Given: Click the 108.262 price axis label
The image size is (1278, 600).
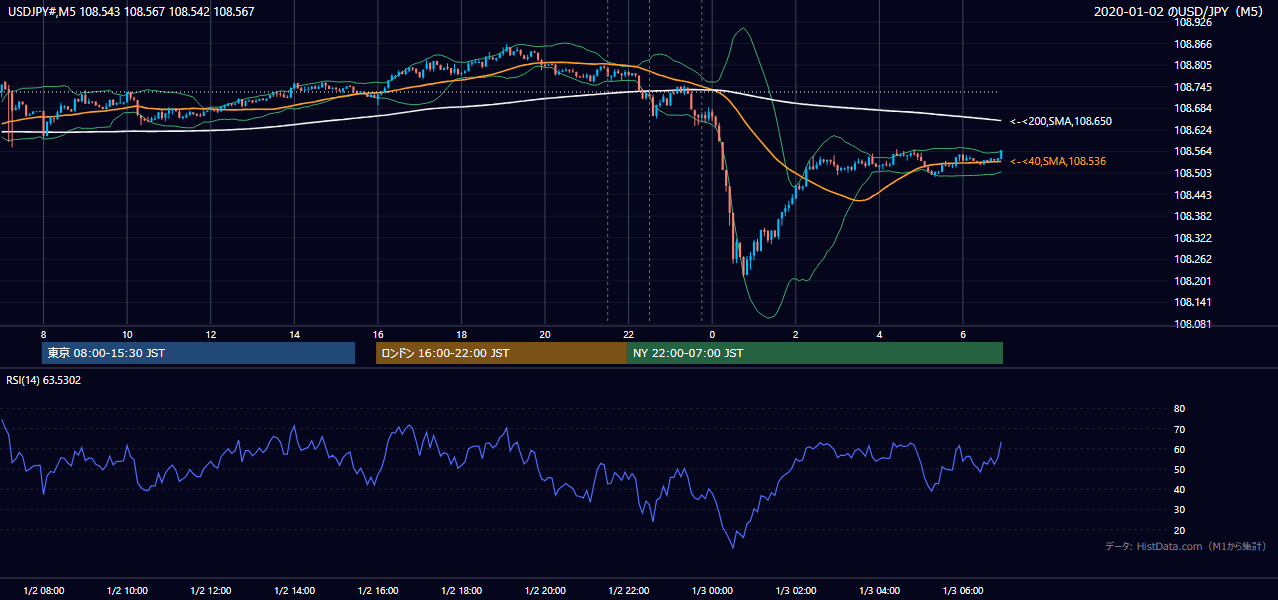Looking at the screenshot, I should (x=1193, y=259).
